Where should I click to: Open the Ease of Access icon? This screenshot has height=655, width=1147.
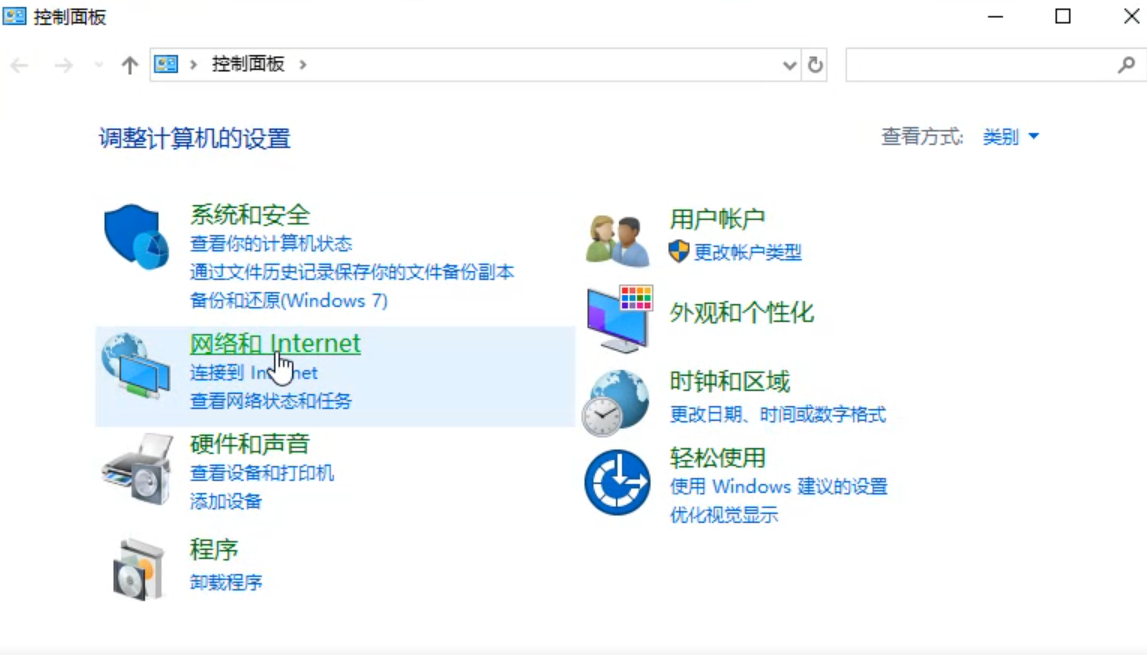[x=617, y=482]
